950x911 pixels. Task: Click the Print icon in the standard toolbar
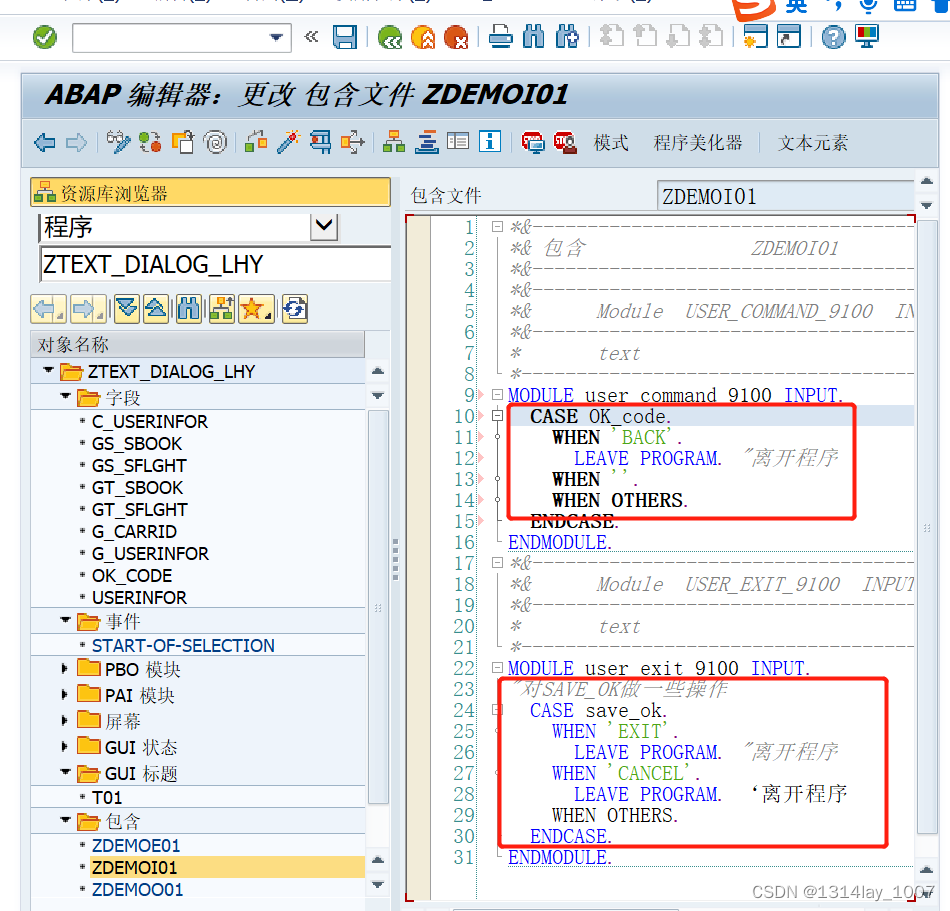pyautogui.click(x=500, y=37)
